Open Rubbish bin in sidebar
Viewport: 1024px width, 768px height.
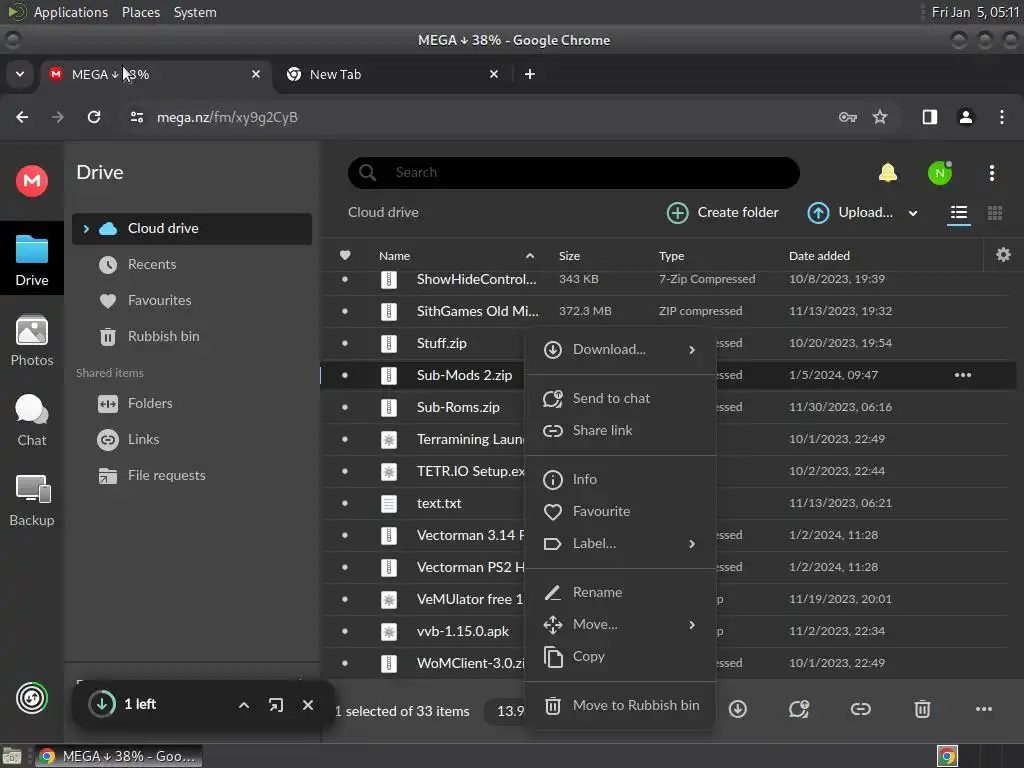(x=192, y=336)
